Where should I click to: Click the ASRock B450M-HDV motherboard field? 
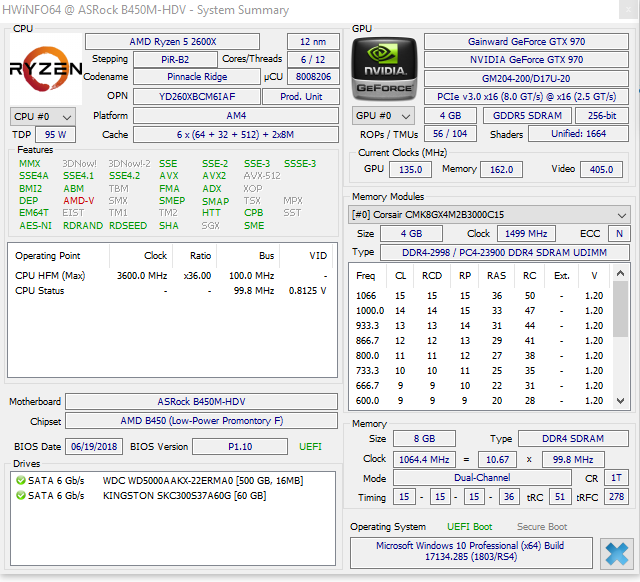click(201, 402)
